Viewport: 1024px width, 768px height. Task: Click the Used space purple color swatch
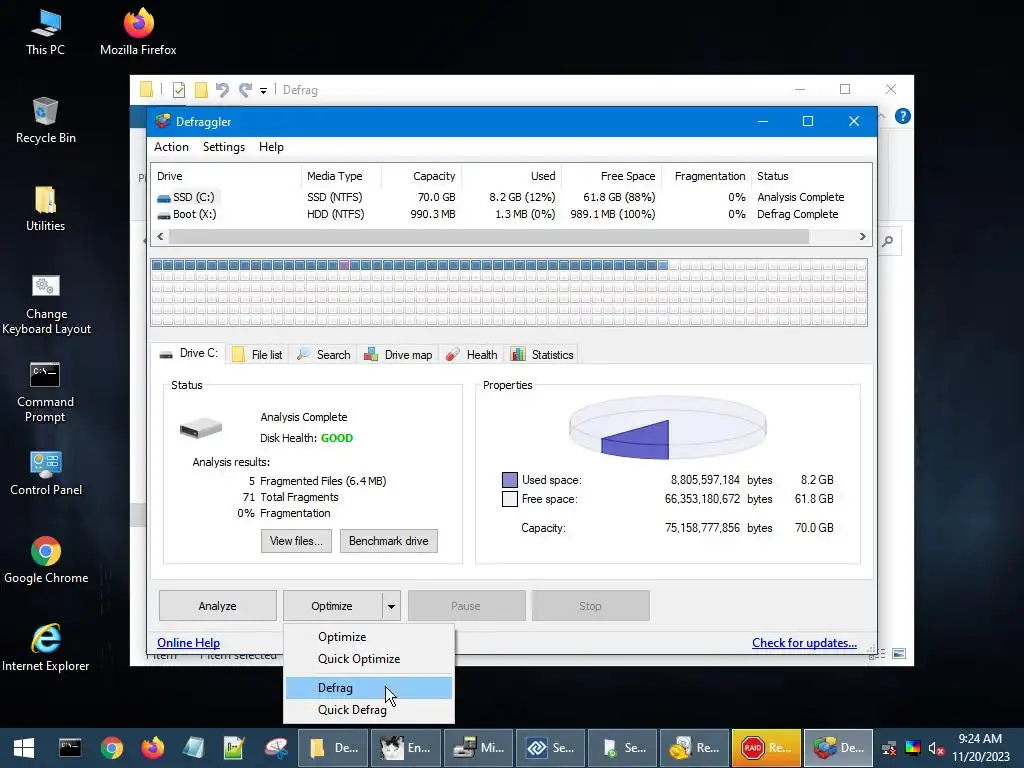pyautogui.click(x=509, y=480)
